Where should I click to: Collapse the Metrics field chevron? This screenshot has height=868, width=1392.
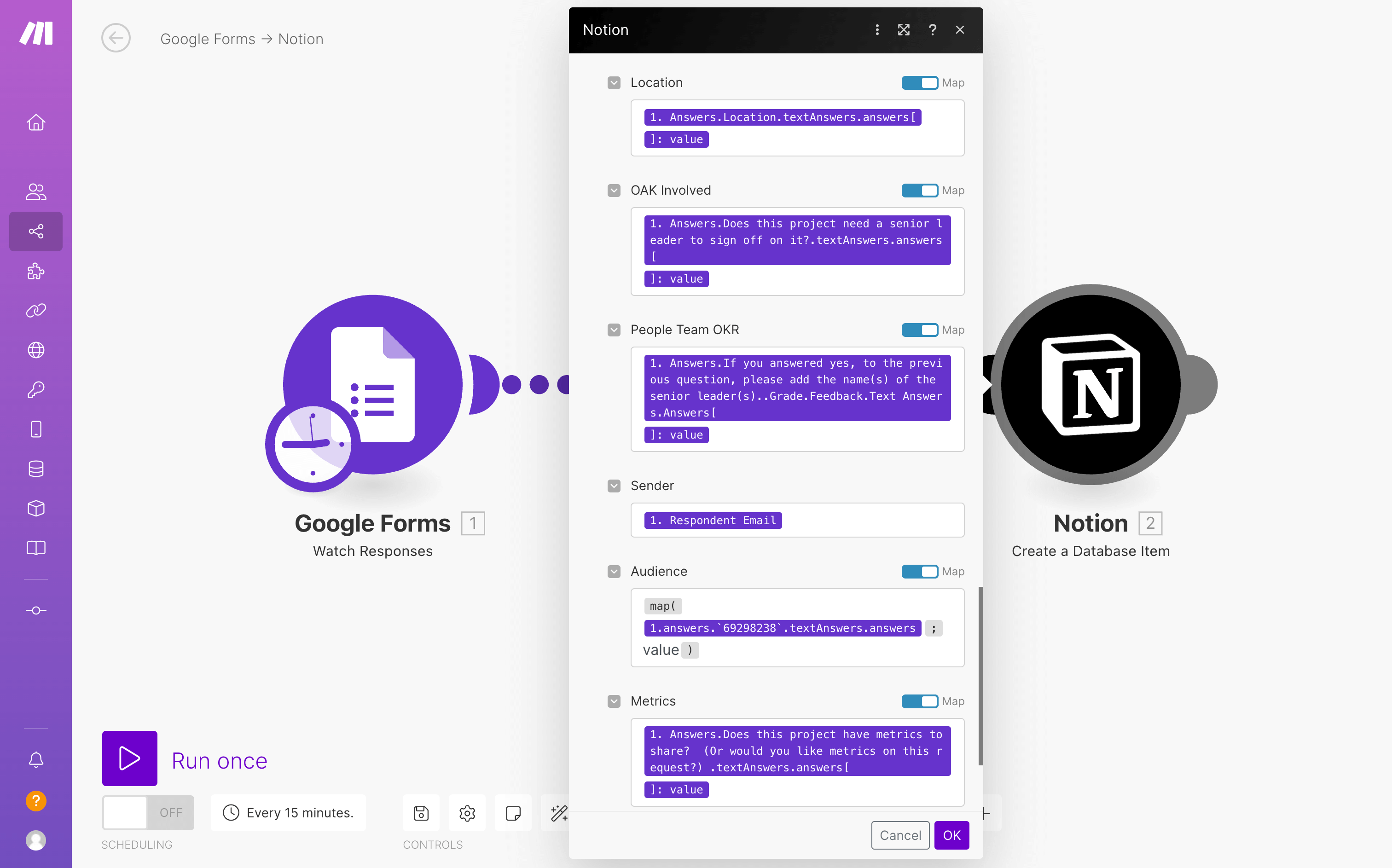614,701
